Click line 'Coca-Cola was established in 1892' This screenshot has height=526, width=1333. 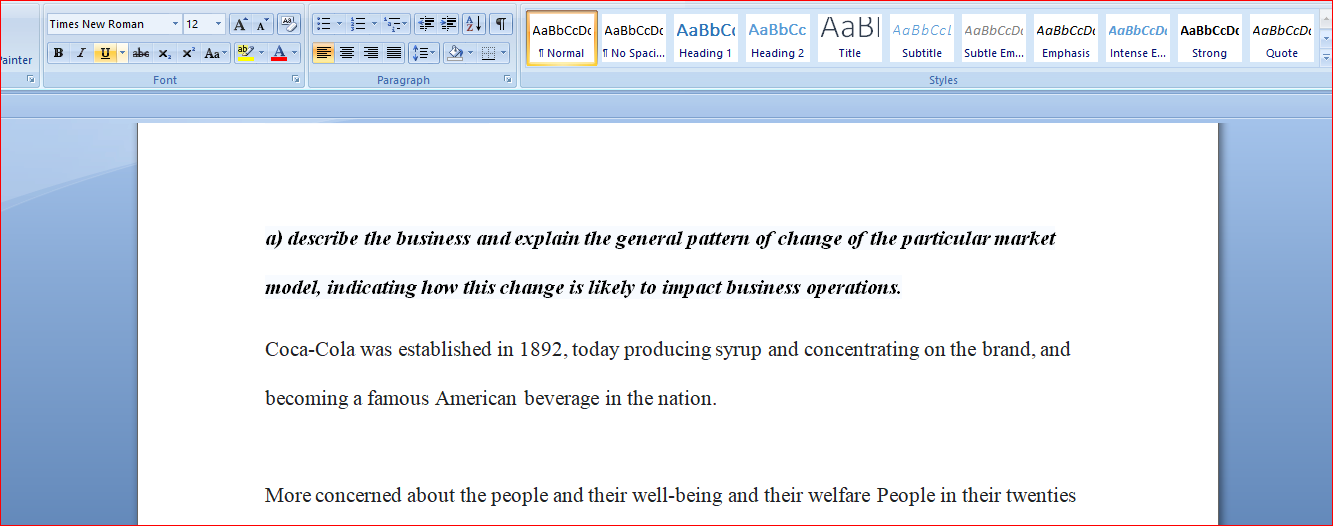point(668,350)
